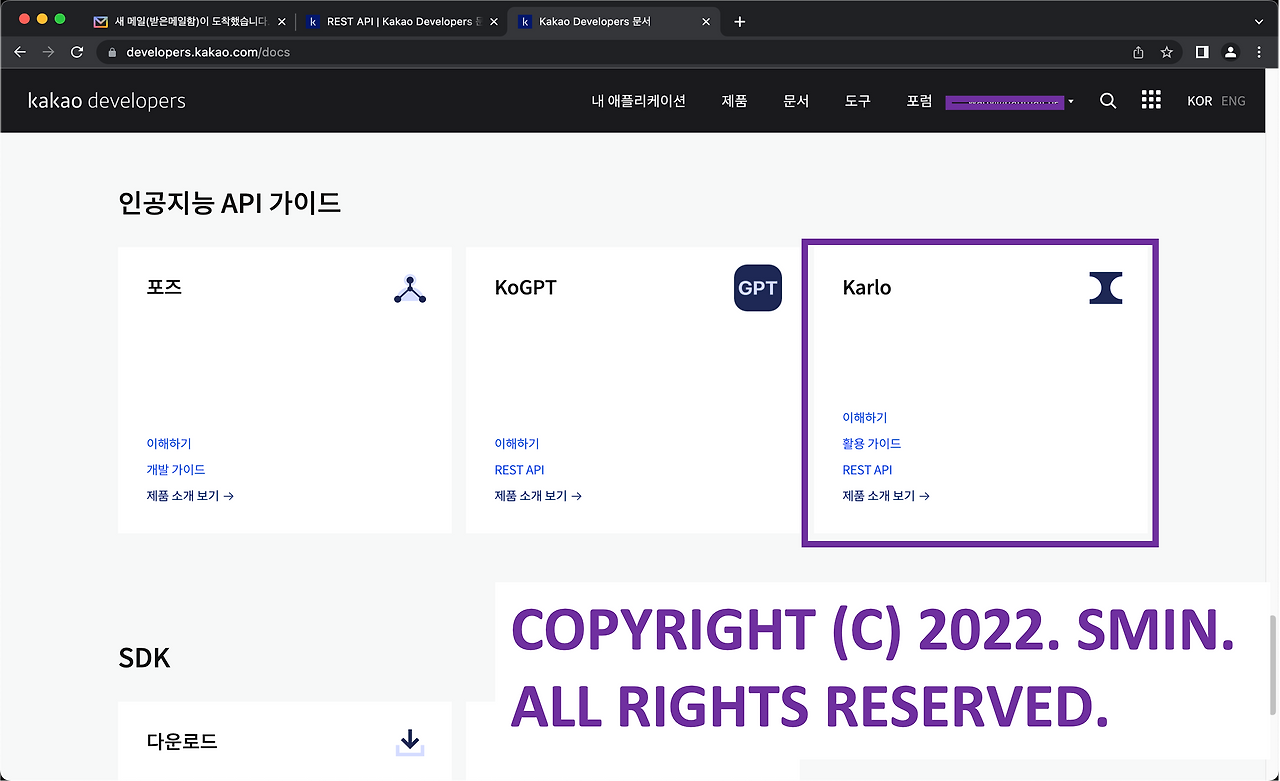Open the Chrome profile icon

pyautogui.click(x=1230, y=52)
